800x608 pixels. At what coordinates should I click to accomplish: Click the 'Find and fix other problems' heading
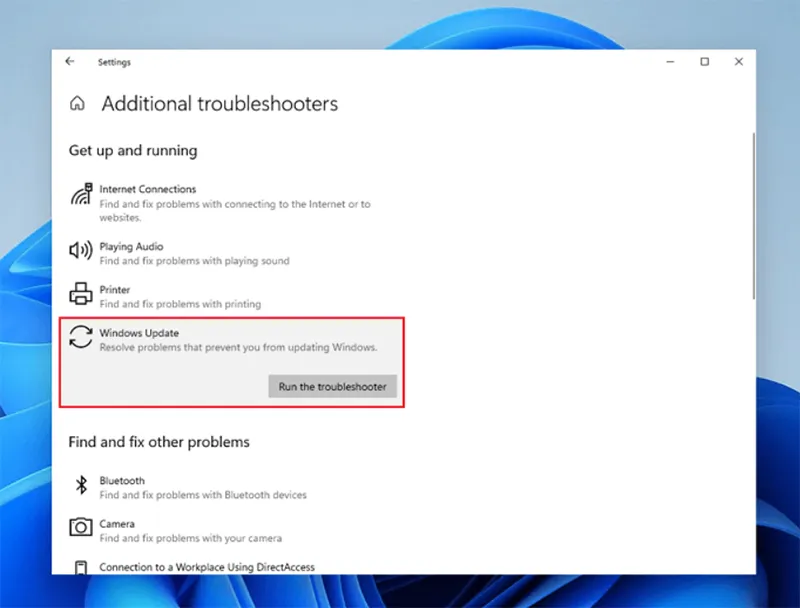[159, 442]
